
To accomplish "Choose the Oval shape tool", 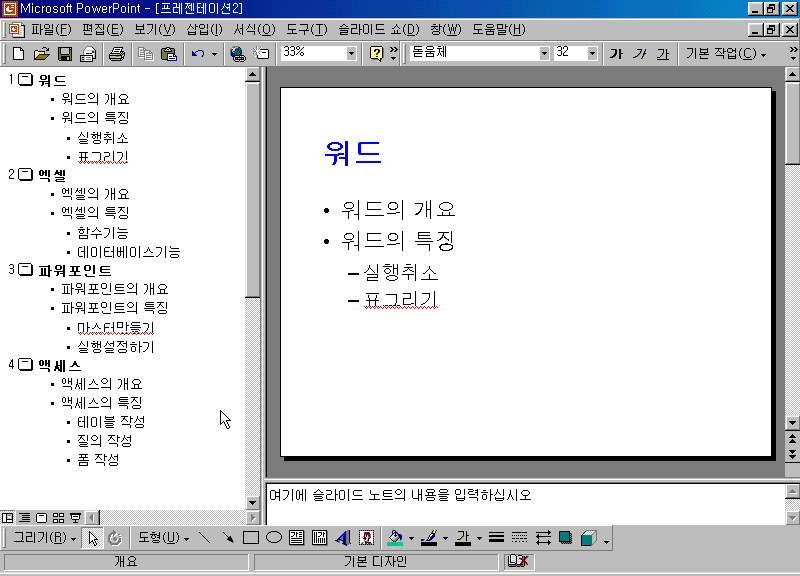I will [x=274, y=538].
